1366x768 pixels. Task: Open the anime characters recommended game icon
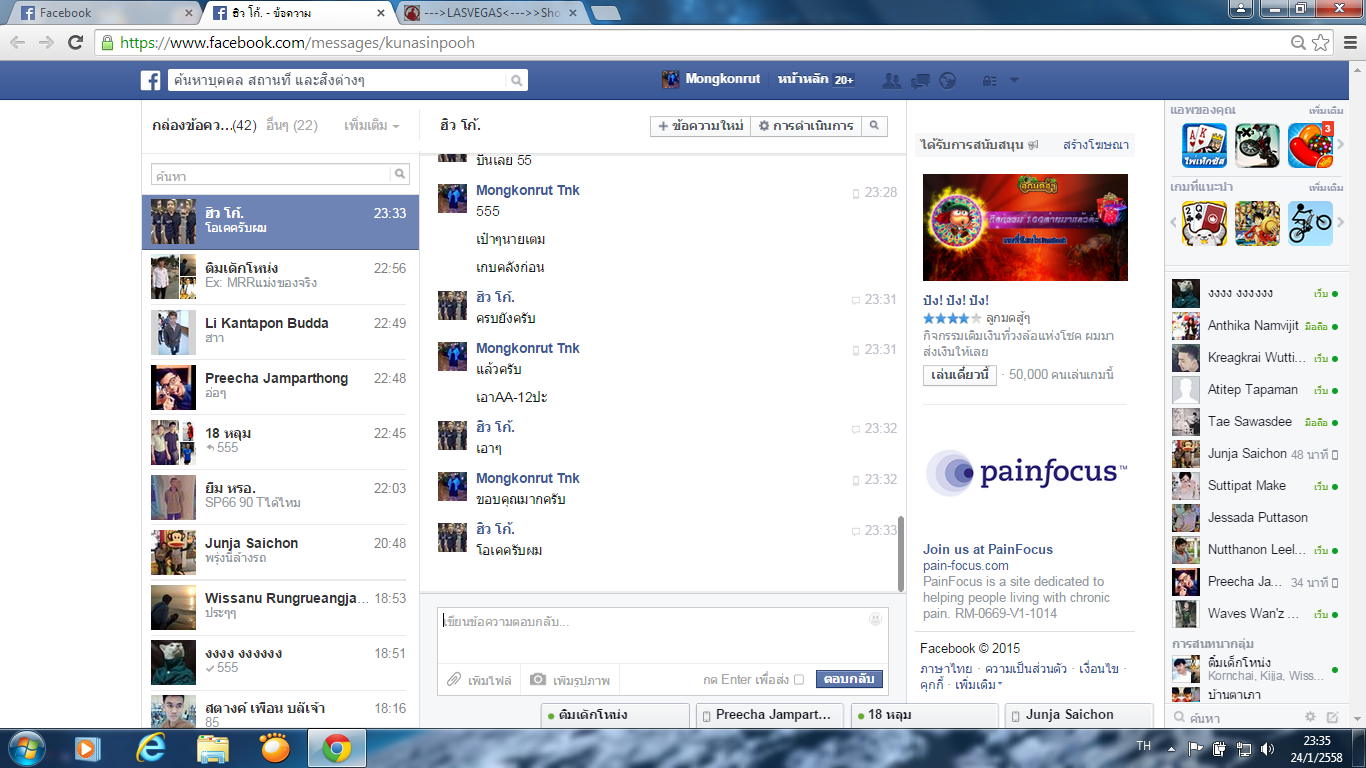click(x=1257, y=223)
